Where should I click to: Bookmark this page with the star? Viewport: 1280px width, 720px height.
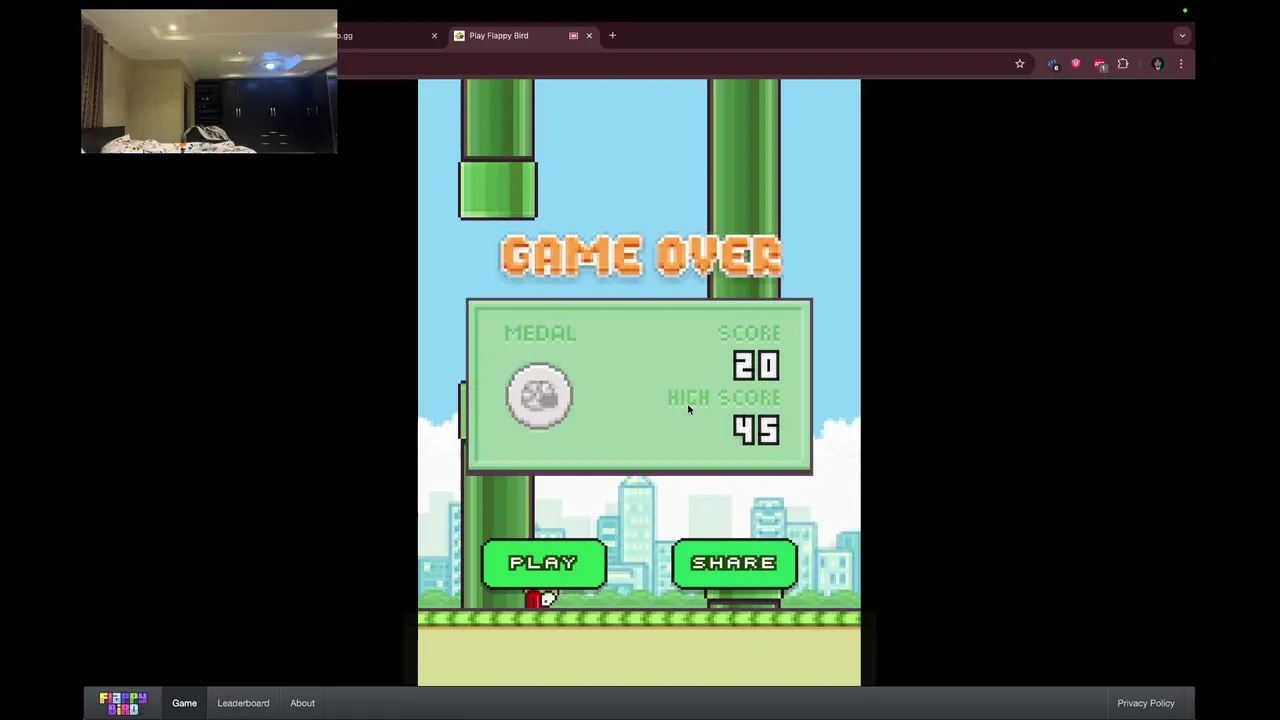click(x=1020, y=64)
